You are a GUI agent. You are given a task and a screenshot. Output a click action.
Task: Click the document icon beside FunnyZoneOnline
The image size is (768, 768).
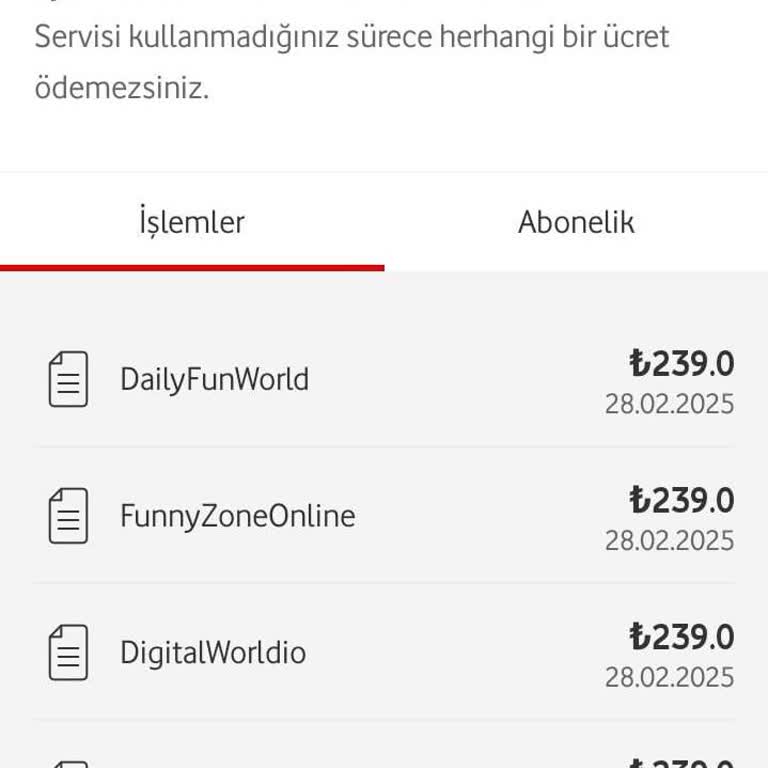point(69,515)
